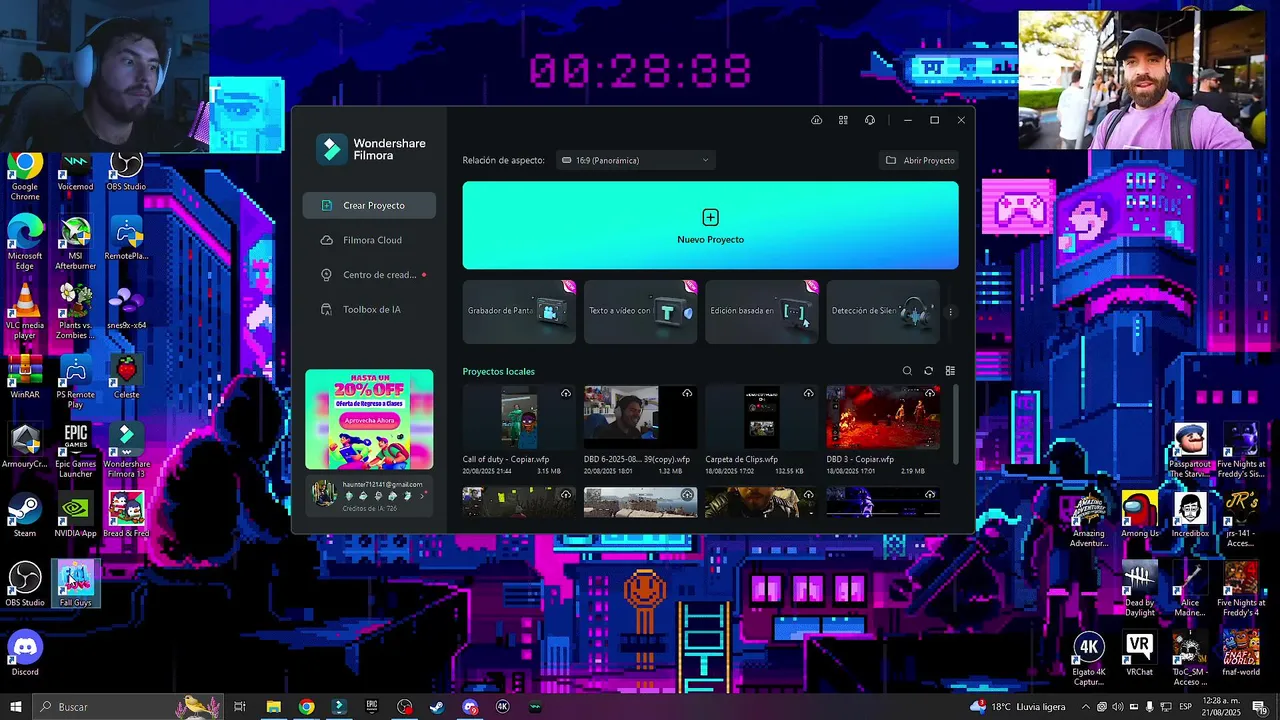Screen dimensions: 1280x720
Task: Search local projects with magnifier icon
Action: click(x=907, y=371)
